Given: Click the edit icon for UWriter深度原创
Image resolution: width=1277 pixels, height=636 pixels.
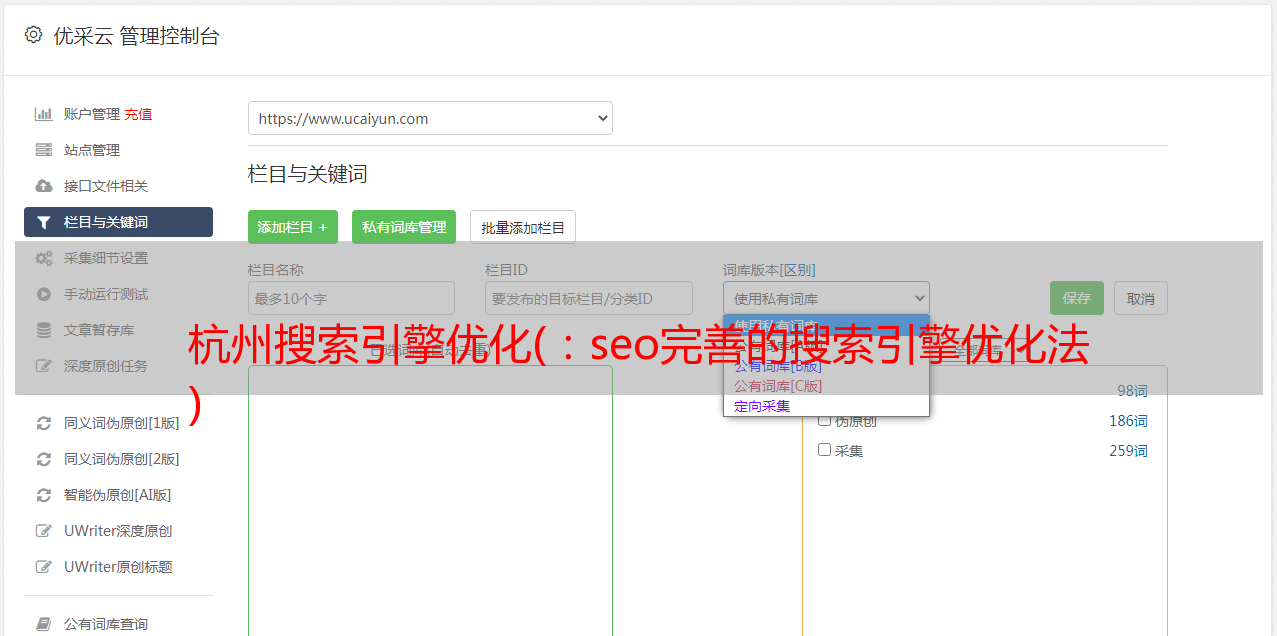Looking at the screenshot, I should pyautogui.click(x=43, y=531).
